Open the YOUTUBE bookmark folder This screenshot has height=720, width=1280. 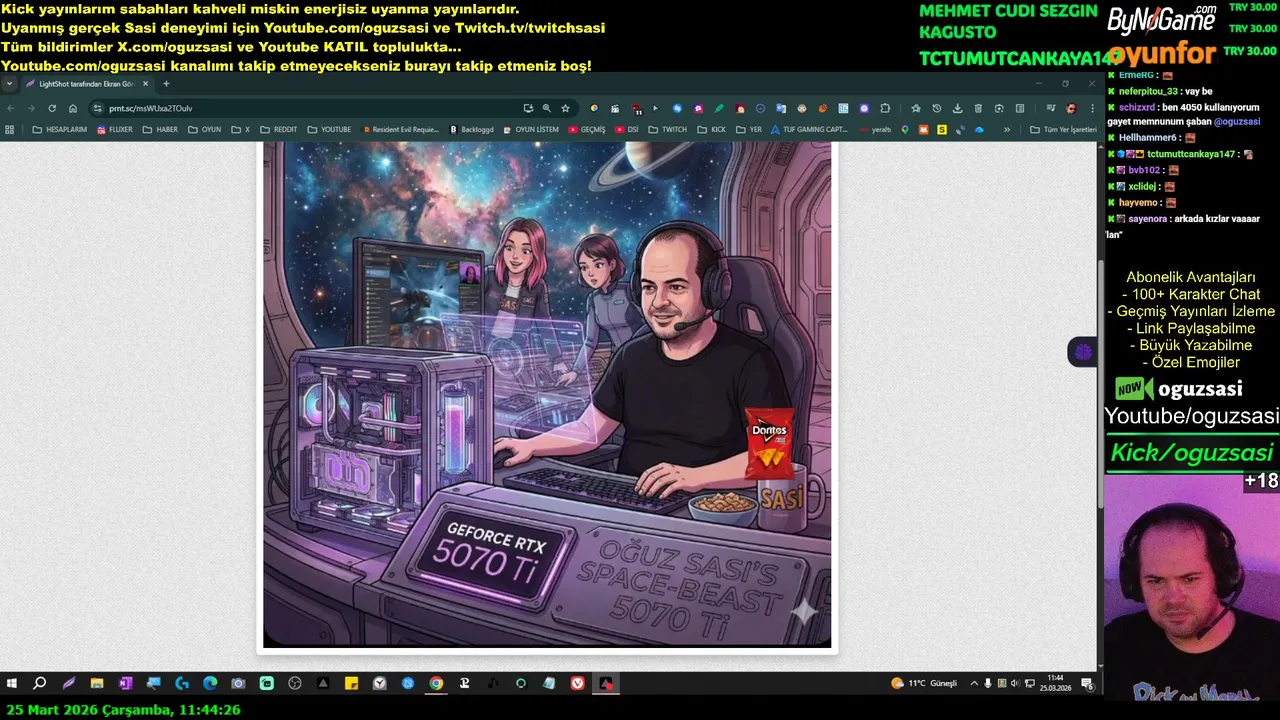click(329, 129)
